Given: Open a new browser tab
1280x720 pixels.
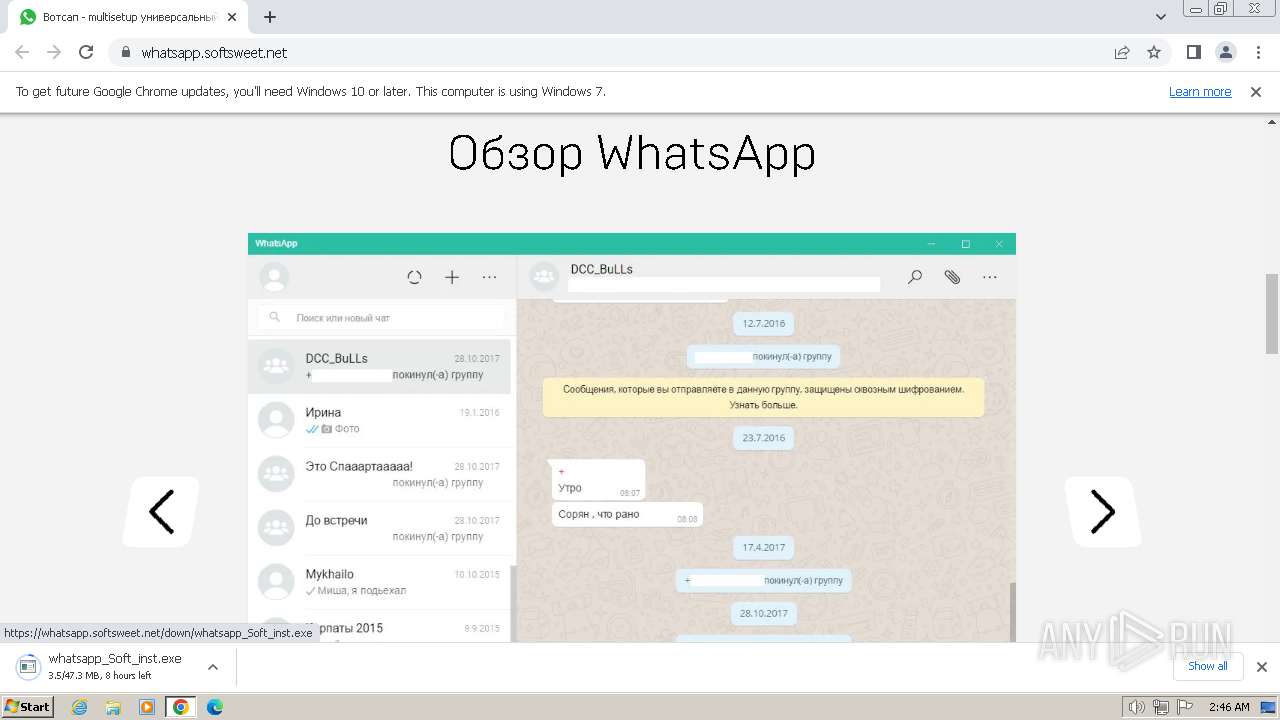Looking at the screenshot, I should point(270,17).
